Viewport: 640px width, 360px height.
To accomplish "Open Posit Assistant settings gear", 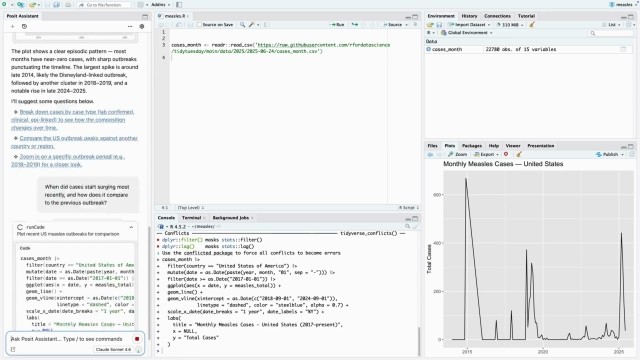I will [x=142, y=27].
